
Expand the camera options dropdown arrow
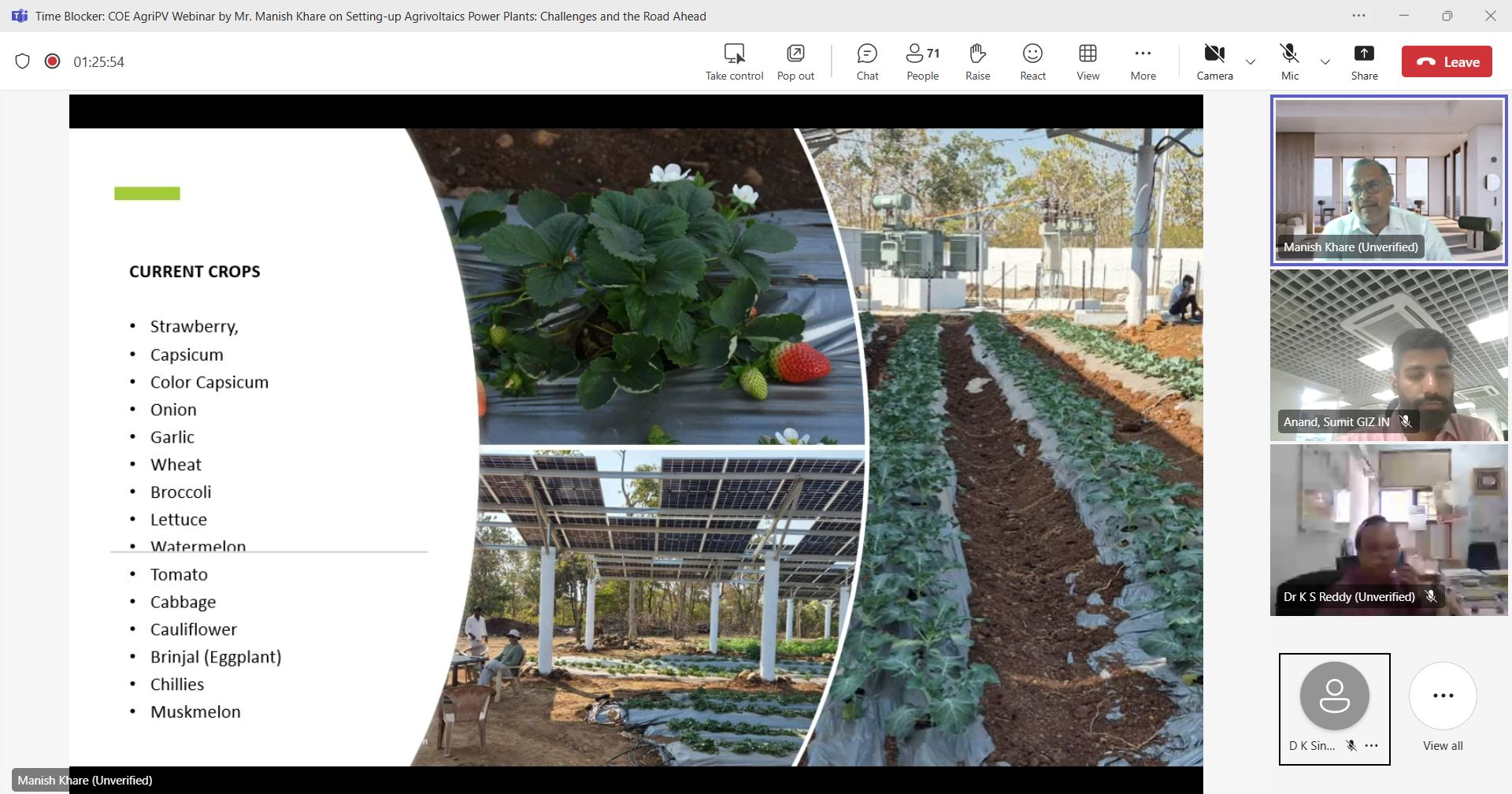click(x=1251, y=62)
